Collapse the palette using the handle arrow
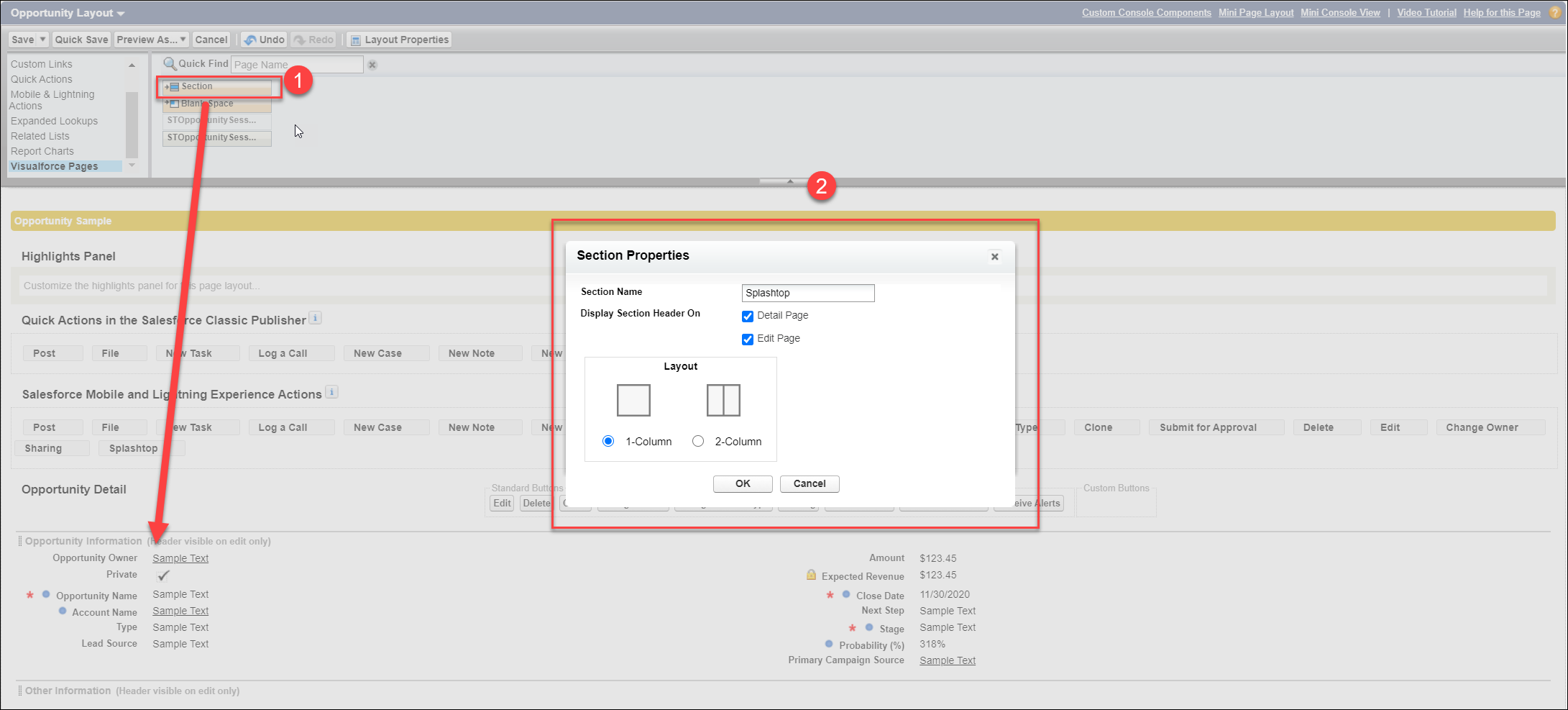This screenshot has width=1568, height=710. pyautogui.click(x=789, y=181)
